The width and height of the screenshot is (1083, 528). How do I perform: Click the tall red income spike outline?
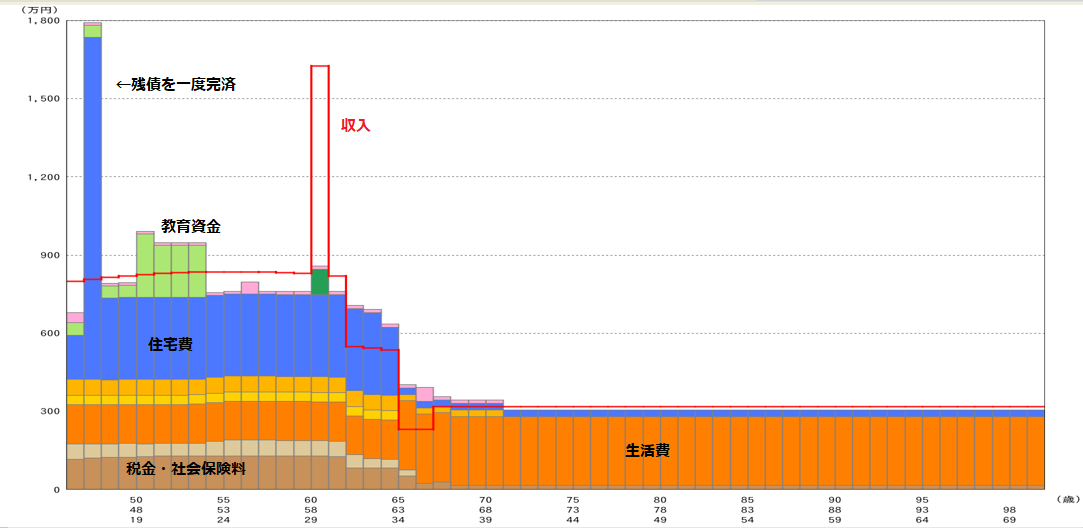point(320,160)
